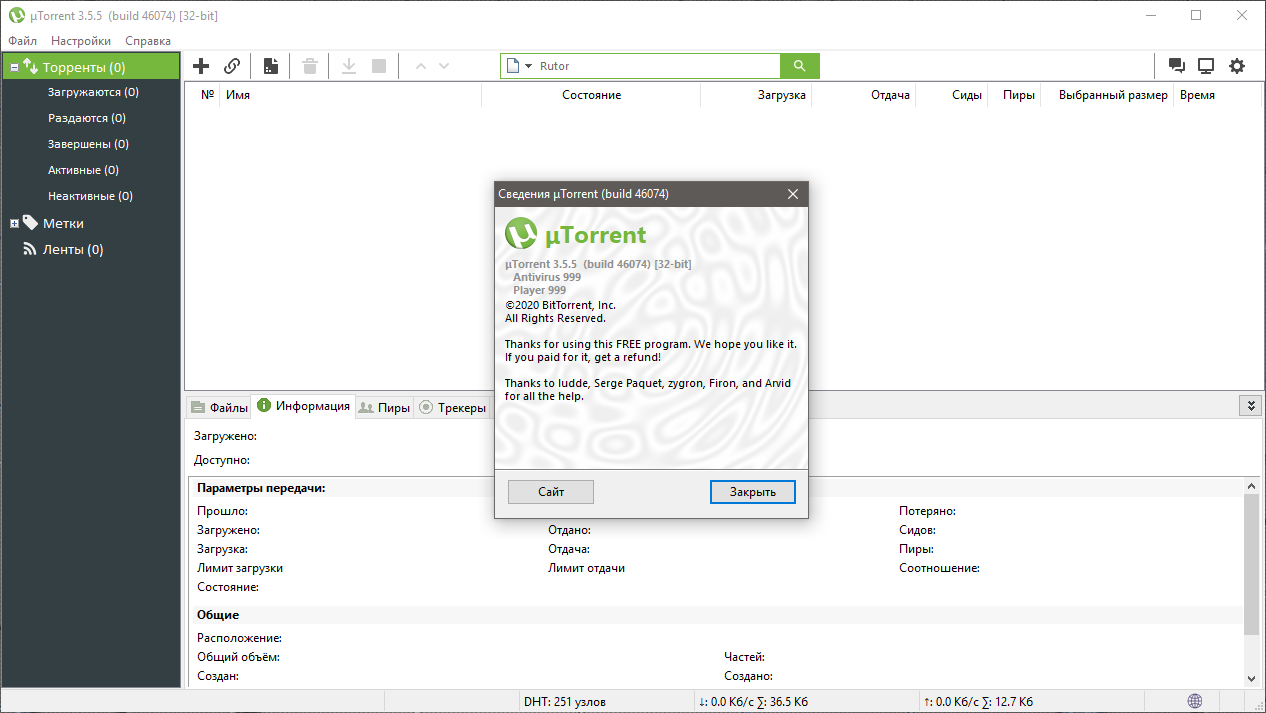Switch to the Пиры tab
This screenshot has height=713, width=1266.
pyautogui.click(x=384, y=407)
